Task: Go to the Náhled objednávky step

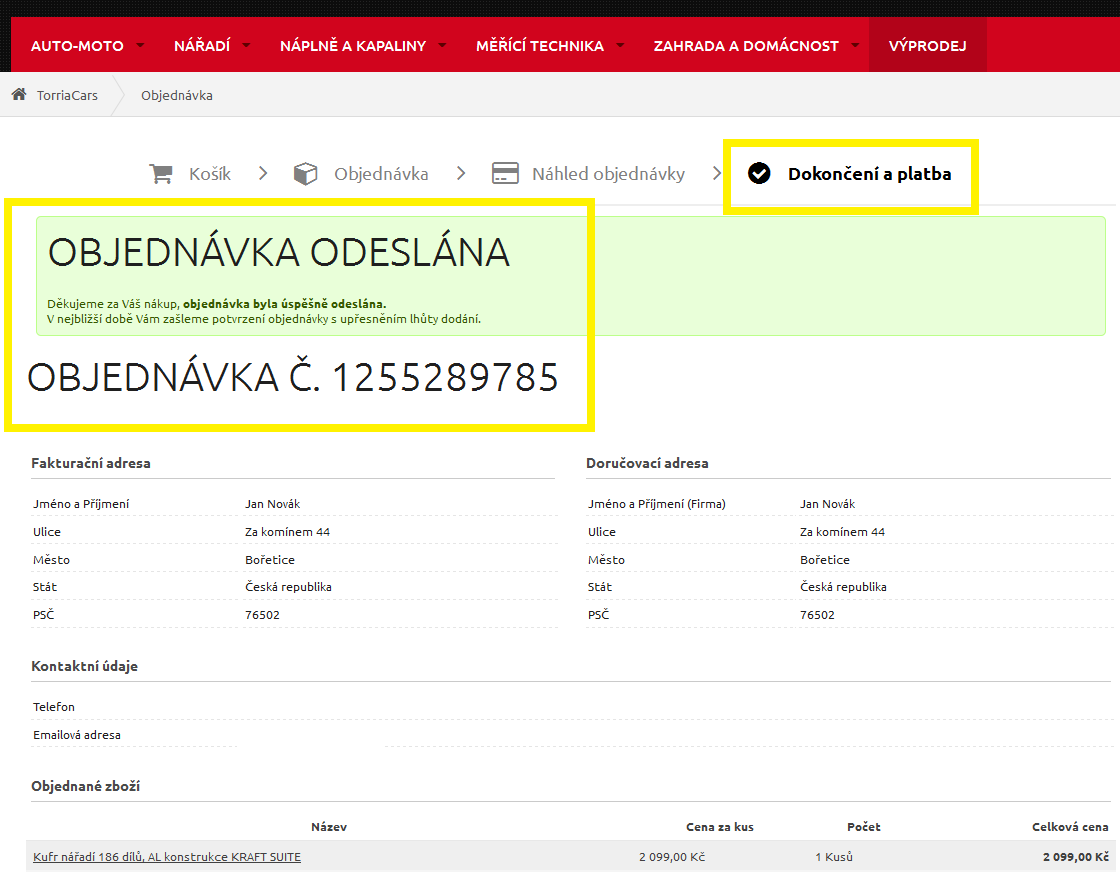Action: click(x=609, y=174)
